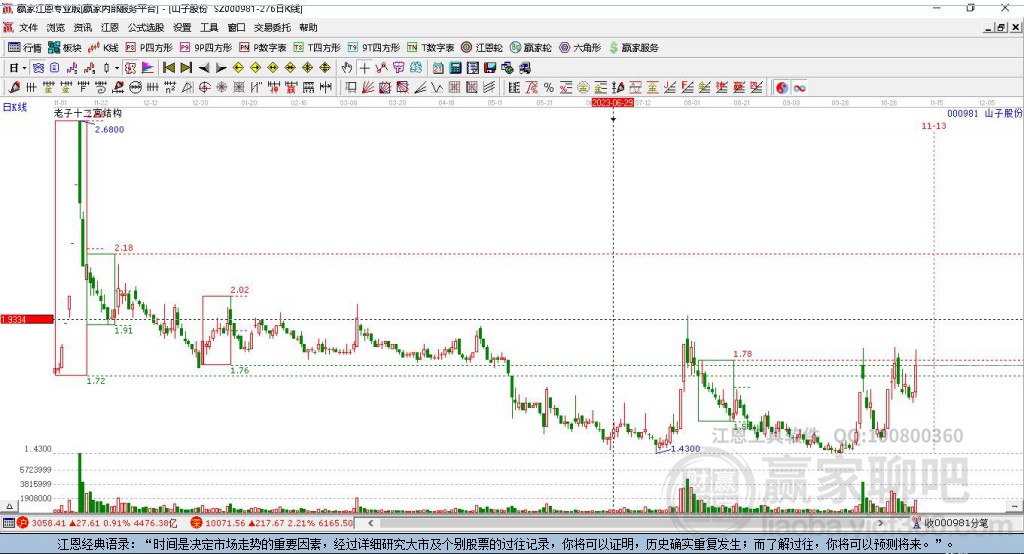The image size is (1024, 554).
Task: Open 赢家服务 with dollar icon
Action: coord(633,48)
